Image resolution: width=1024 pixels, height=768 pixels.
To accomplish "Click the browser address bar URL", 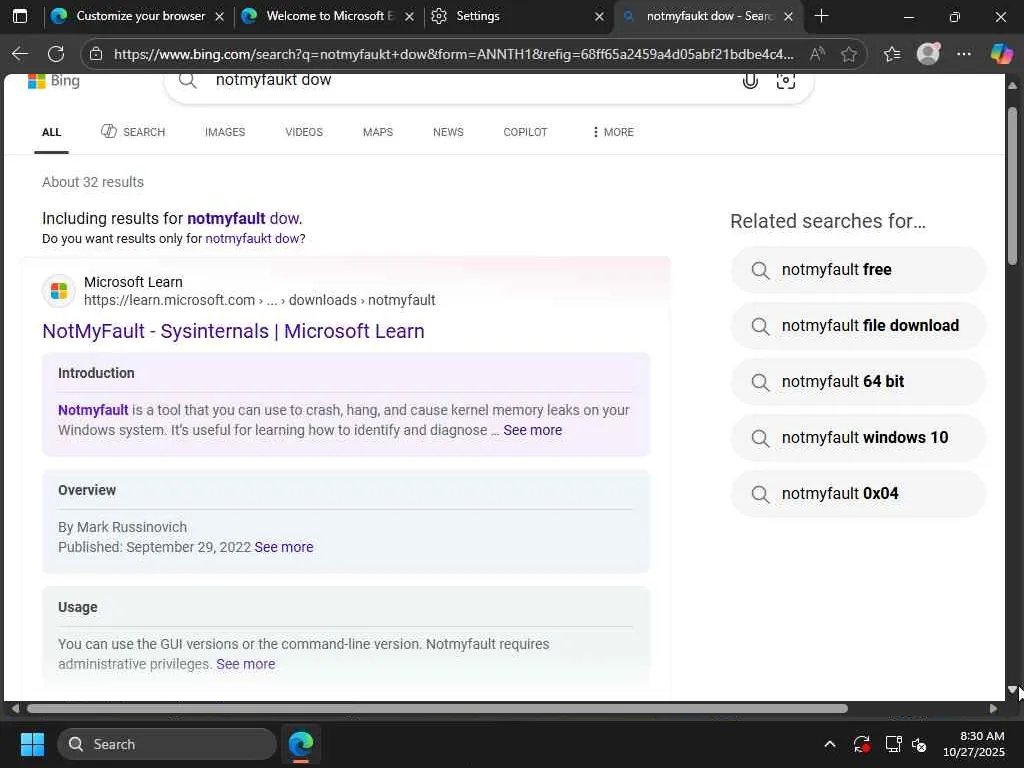I will pos(453,54).
